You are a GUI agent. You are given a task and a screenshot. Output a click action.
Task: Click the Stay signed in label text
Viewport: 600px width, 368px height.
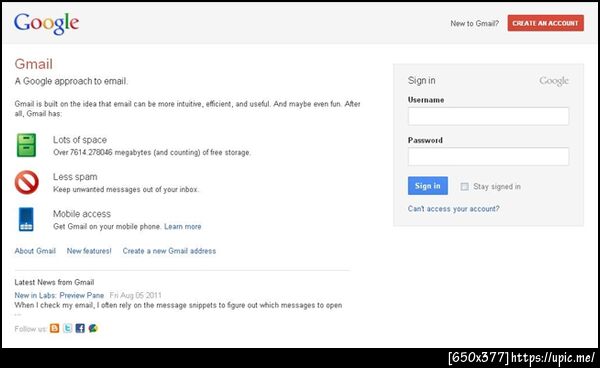497,187
